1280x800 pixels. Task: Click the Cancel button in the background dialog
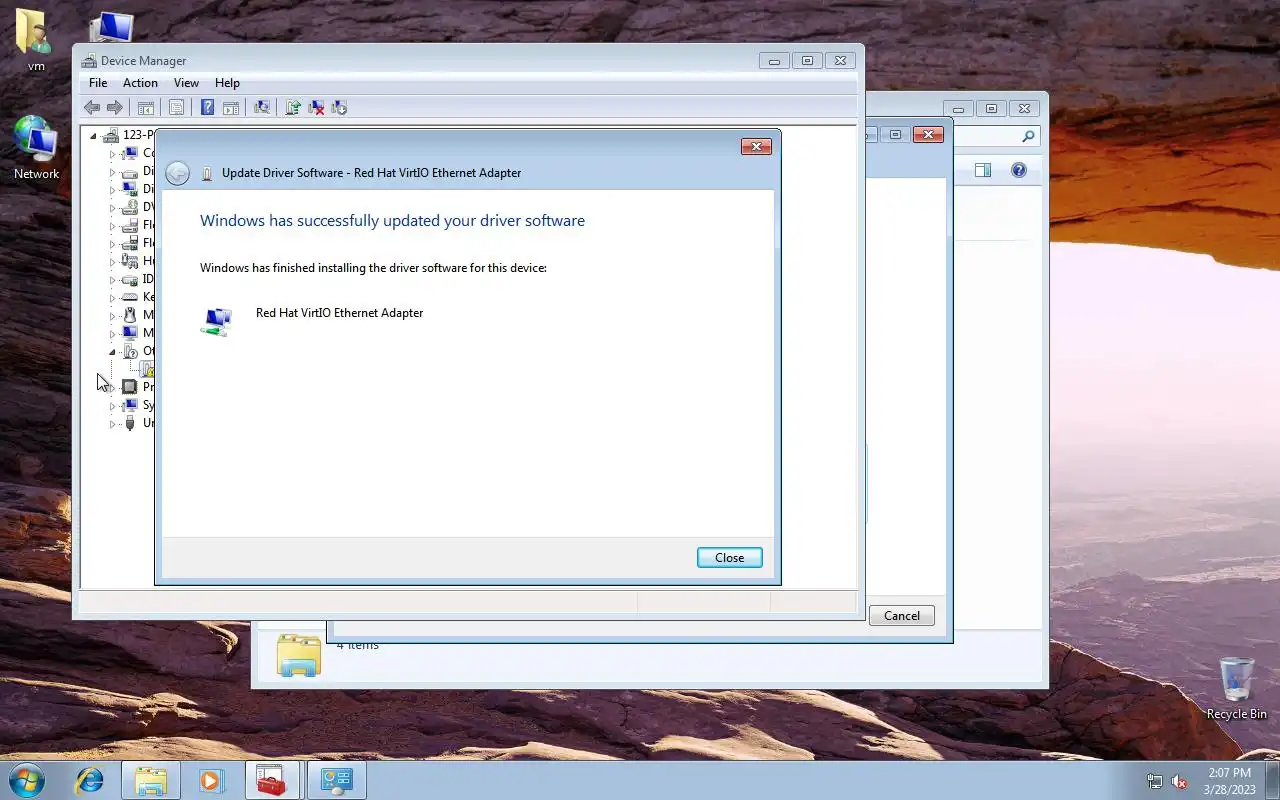click(902, 616)
